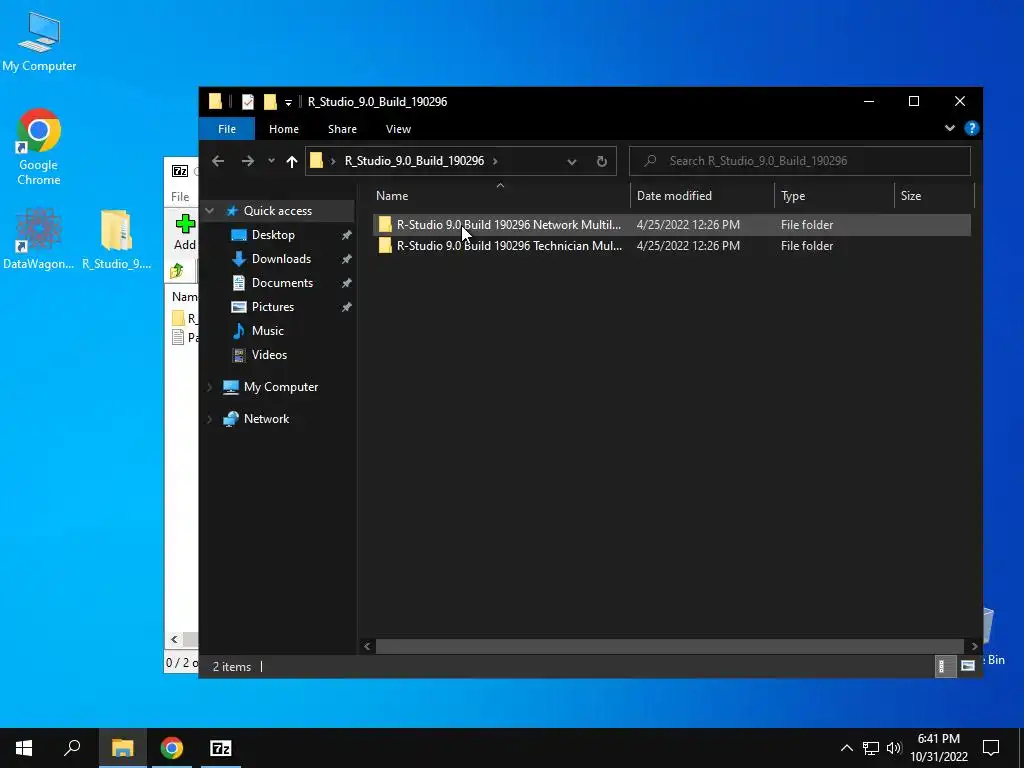Open the network status tray icon
The width and height of the screenshot is (1024, 768).
click(x=871, y=748)
